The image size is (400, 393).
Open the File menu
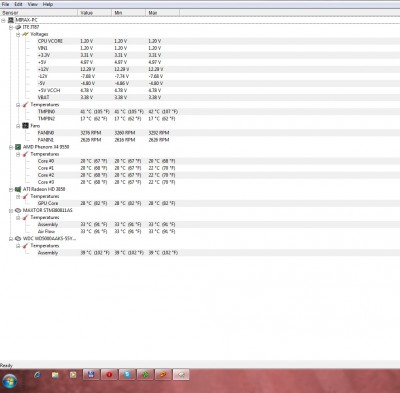tap(5, 4)
